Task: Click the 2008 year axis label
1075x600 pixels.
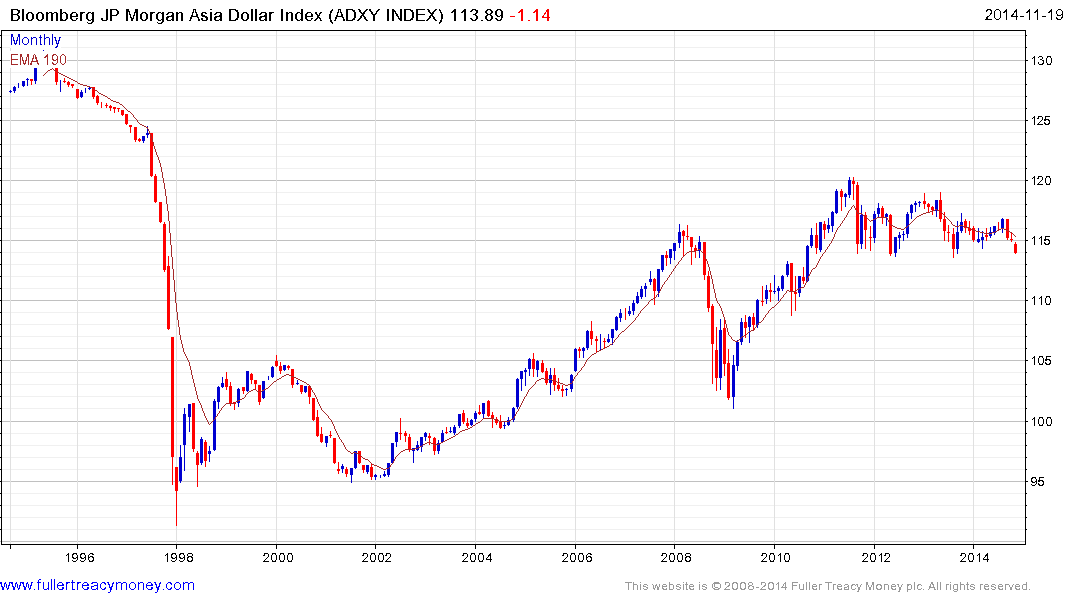Action: click(x=675, y=557)
